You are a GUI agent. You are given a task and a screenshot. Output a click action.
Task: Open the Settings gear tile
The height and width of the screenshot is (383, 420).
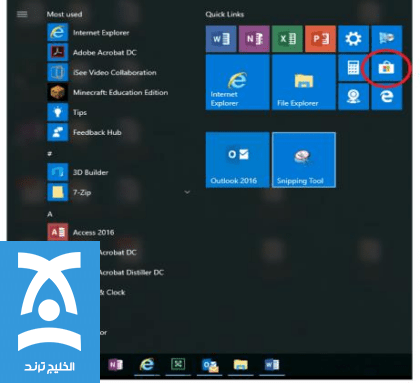353,39
